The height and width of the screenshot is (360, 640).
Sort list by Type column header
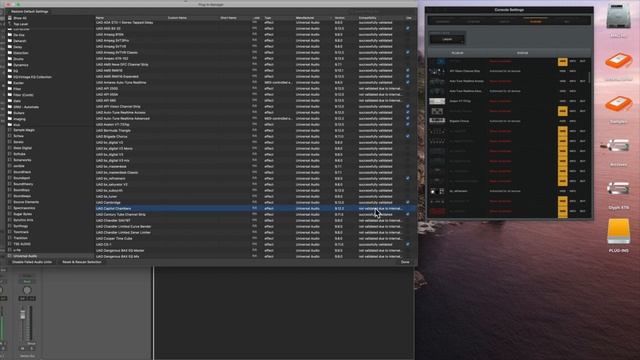[268, 18]
